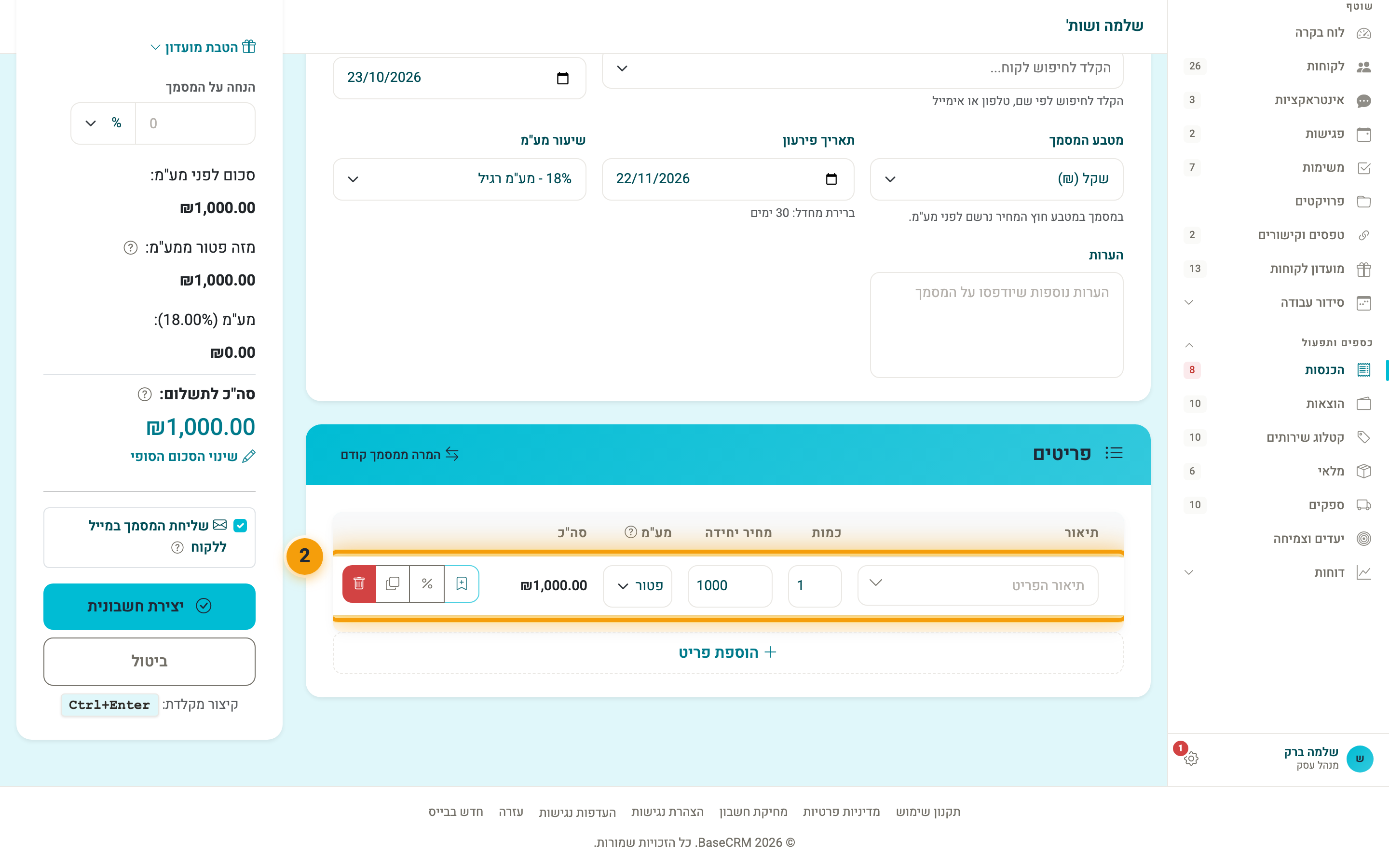
Task: Open שיעור מע"מ 18% dropdown
Action: point(459,179)
